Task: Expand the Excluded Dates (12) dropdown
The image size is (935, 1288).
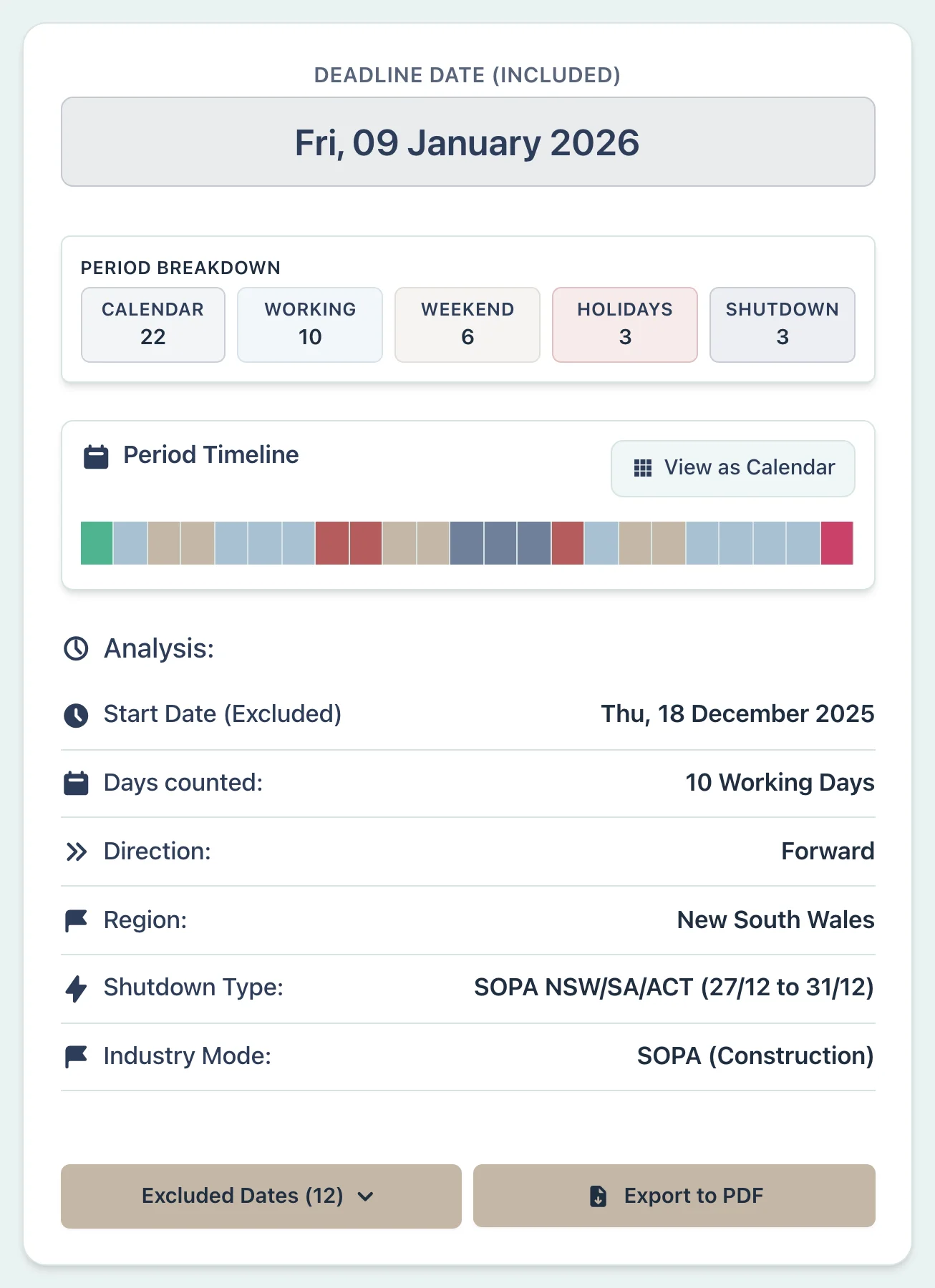Action: pos(261,1196)
